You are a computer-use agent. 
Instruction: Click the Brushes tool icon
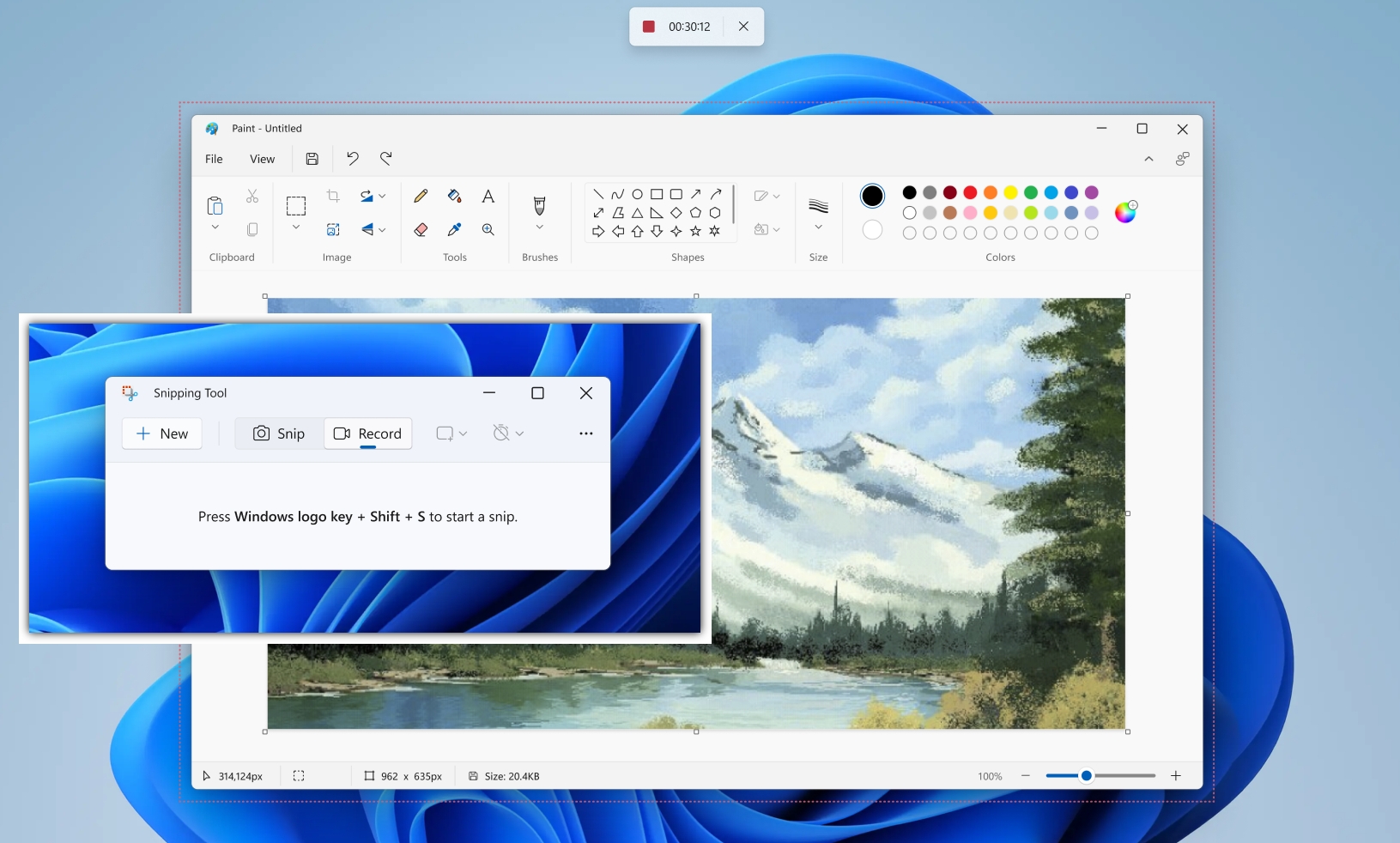[x=540, y=205]
